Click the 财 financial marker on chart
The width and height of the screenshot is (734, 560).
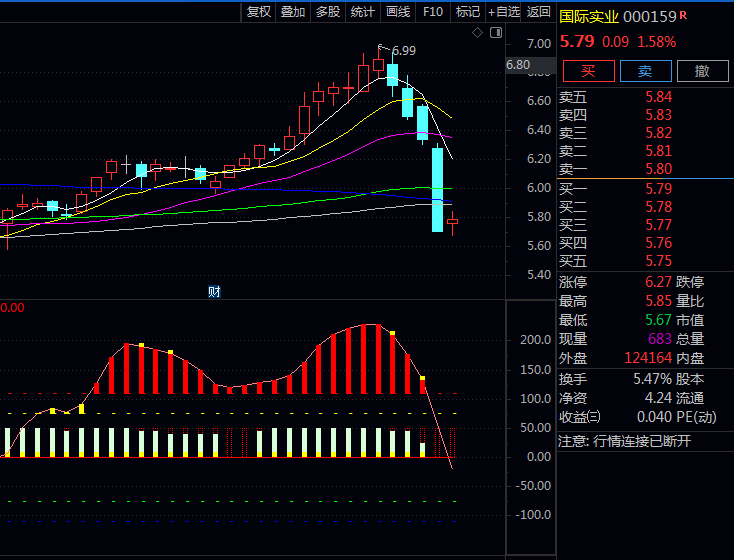point(214,292)
